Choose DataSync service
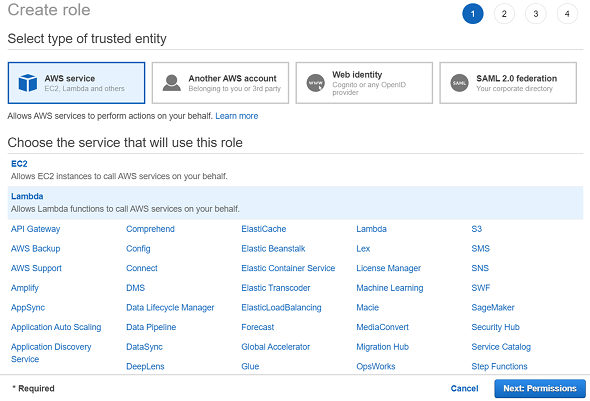This screenshot has width=590, height=401. (144, 346)
